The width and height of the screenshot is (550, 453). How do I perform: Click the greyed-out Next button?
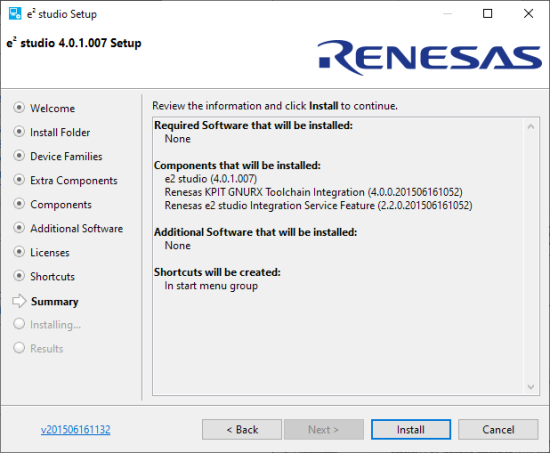[x=324, y=429]
